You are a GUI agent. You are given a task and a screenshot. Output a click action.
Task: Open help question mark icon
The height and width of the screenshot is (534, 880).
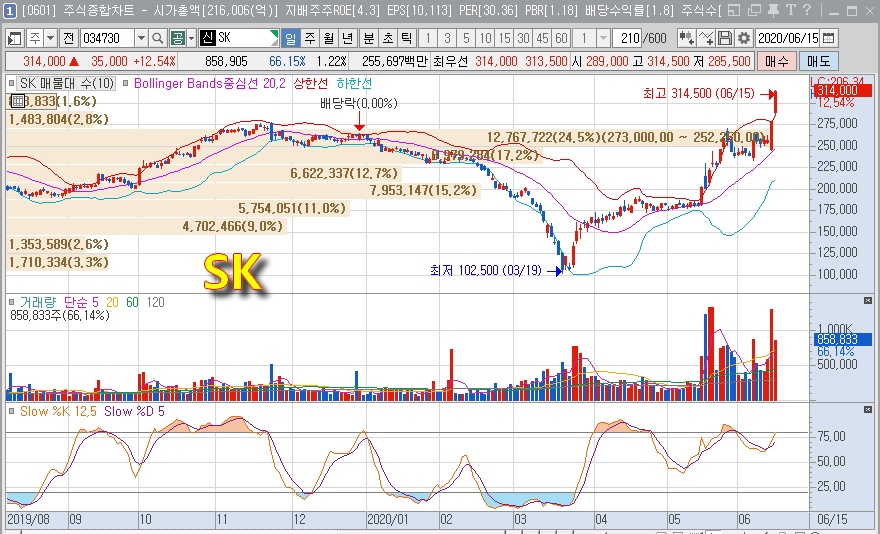808,10
